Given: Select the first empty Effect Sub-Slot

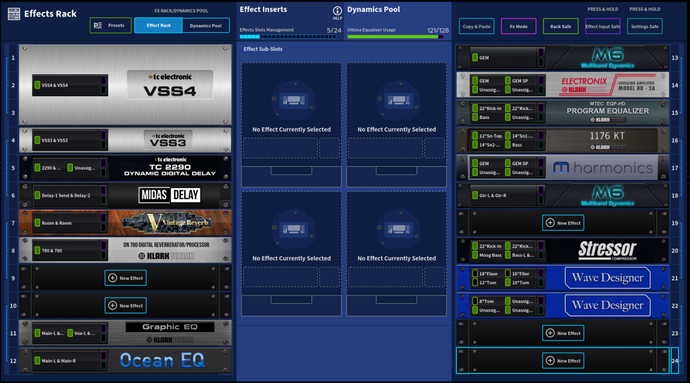Looking at the screenshot, I should [x=291, y=125].
